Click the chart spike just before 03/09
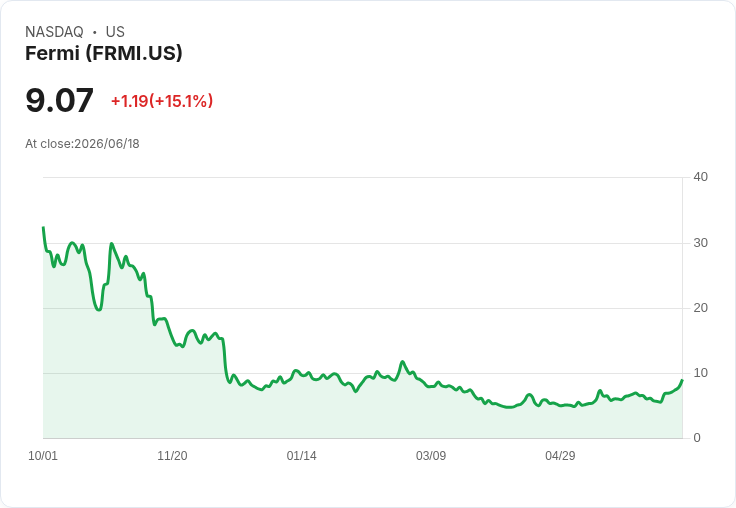This screenshot has height=508, width=736. pyautogui.click(x=402, y=362)
